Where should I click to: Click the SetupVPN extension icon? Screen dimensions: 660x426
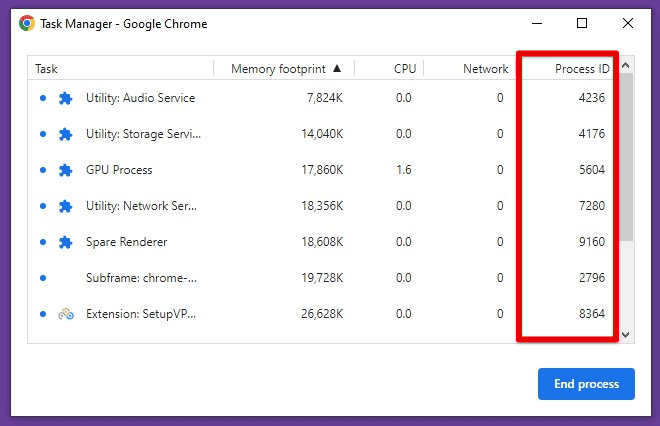click(x=66, y=314)
